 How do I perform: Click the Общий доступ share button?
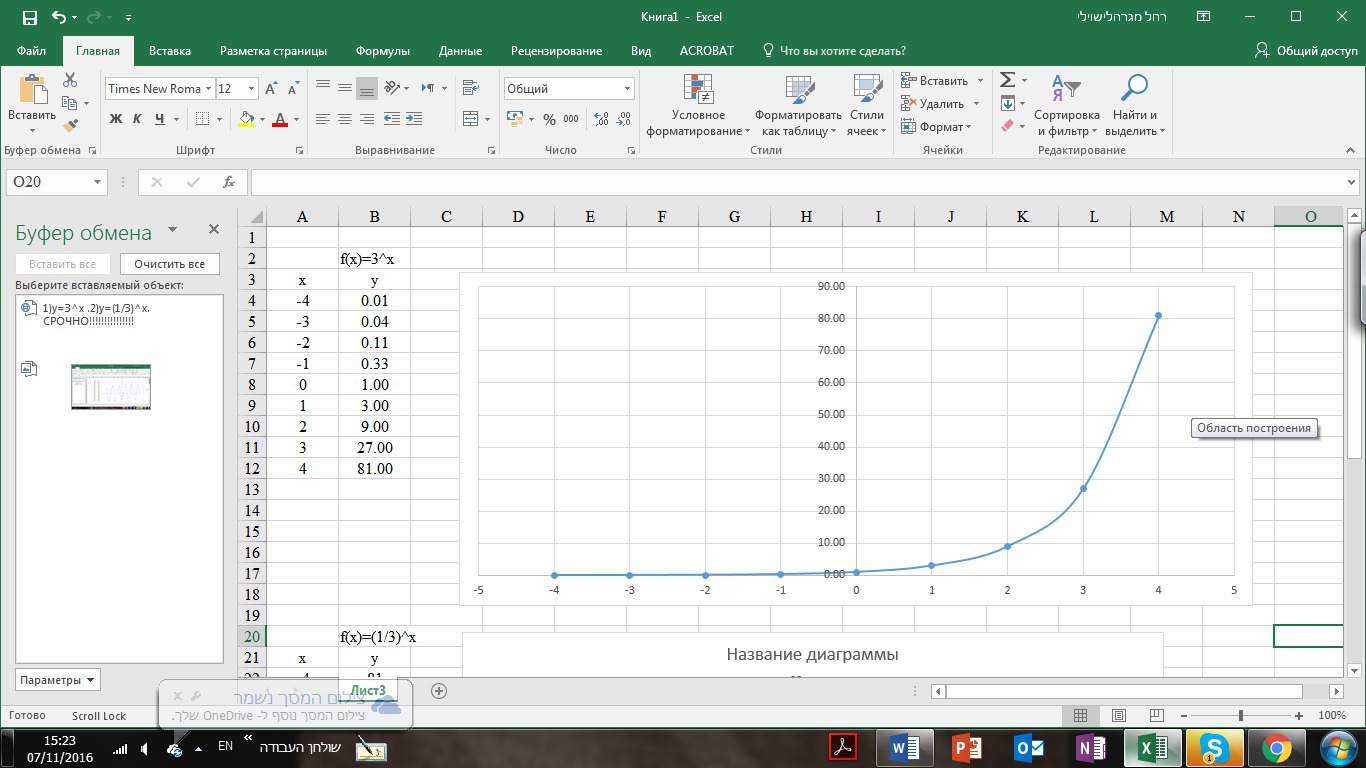point(1306,51)
